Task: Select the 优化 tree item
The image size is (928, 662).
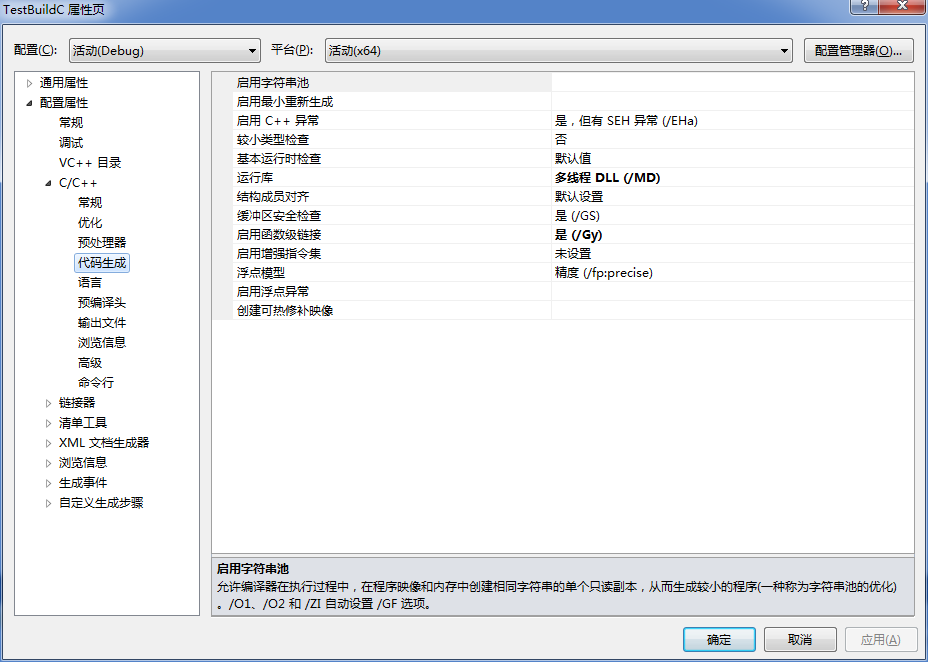Action: [x=90, y=222]
